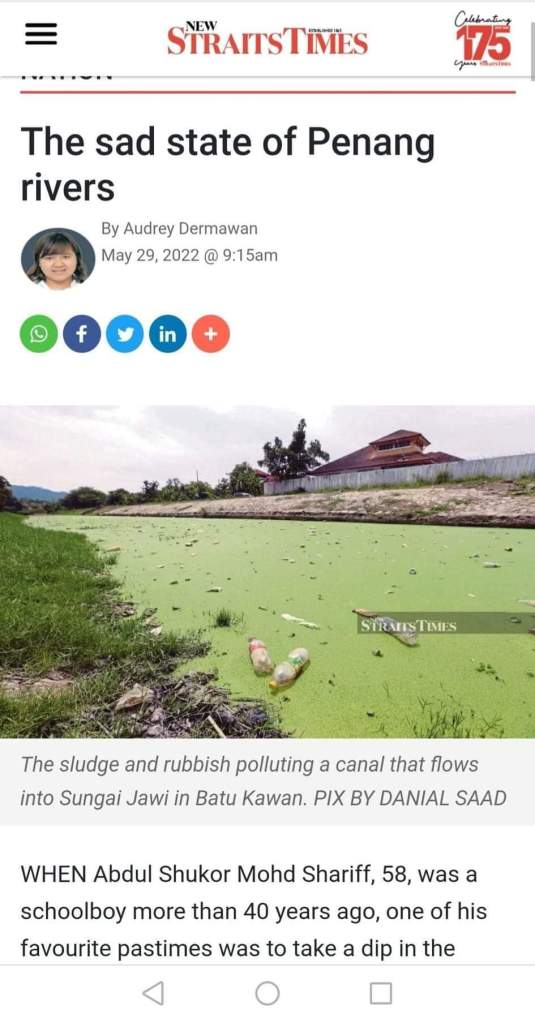Open the polluted canal article image
This screenshot has width=535, height=1023.
268,572
